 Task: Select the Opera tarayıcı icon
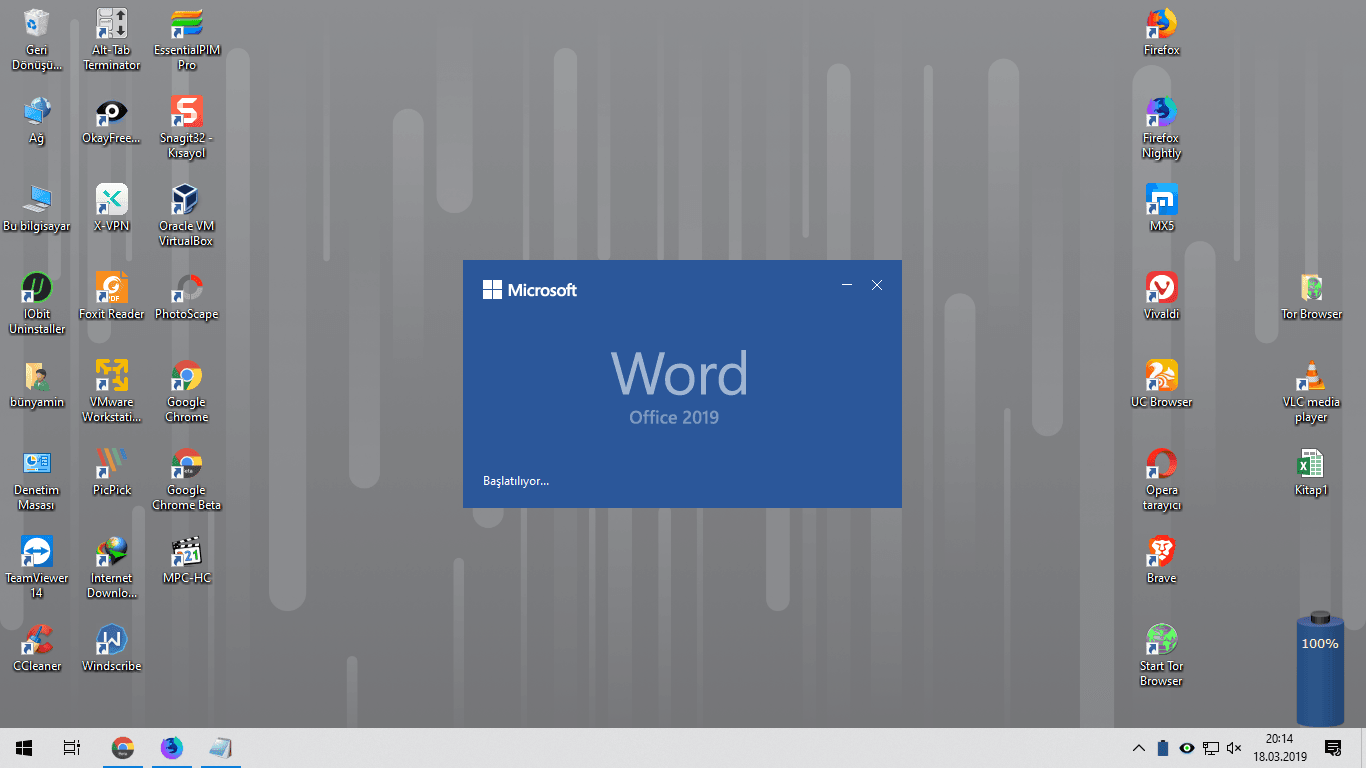coord(1161,480)
